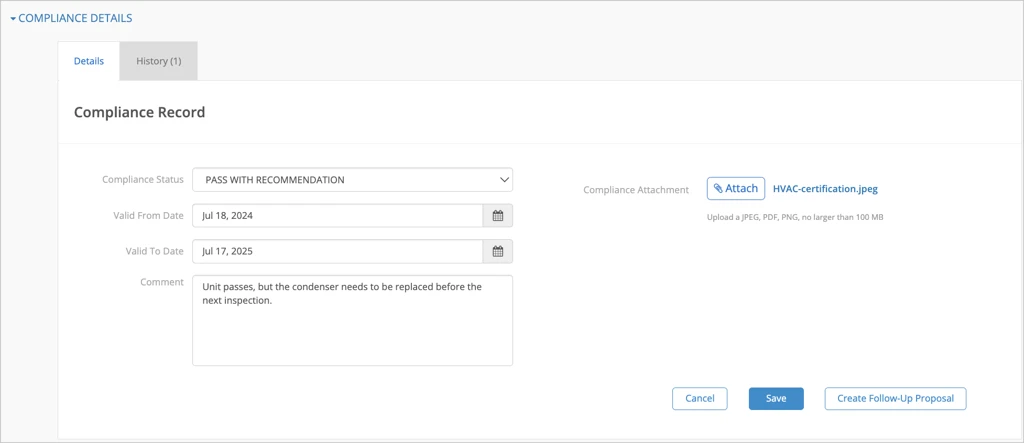The image size is (1024, 443).
Task: Open calendar for Valid From Date
Action: (498, 216)
